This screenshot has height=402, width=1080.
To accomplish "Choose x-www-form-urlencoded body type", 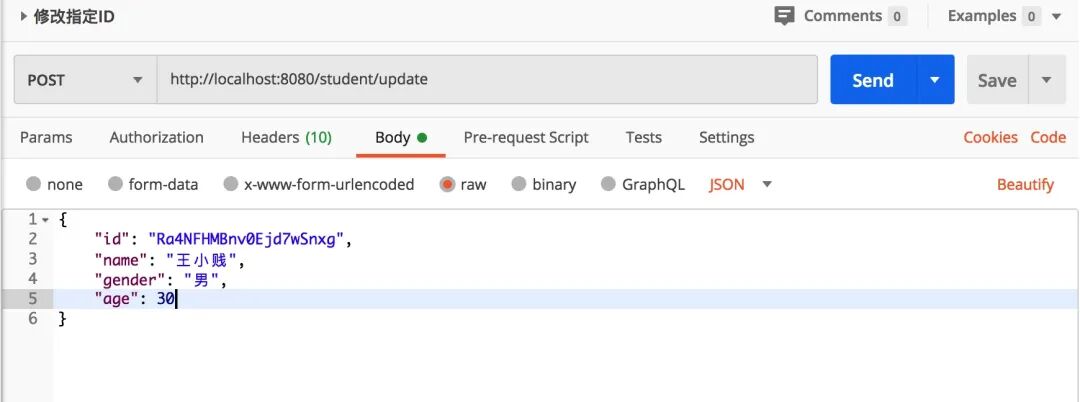I will click(232, 184).
